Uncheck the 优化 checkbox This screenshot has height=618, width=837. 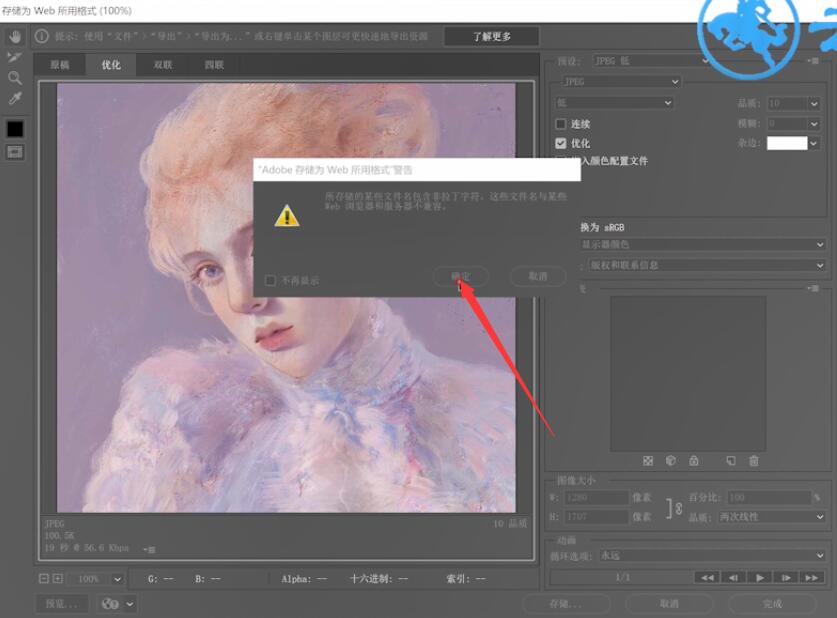click(x=560, y=143)
